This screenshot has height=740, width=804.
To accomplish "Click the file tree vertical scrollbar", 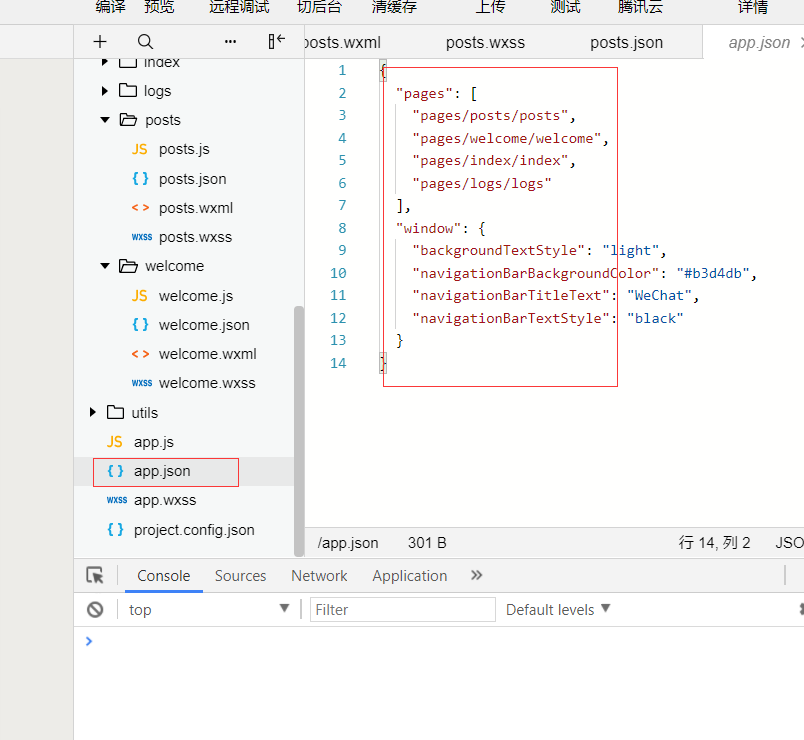I will (298, 430).
